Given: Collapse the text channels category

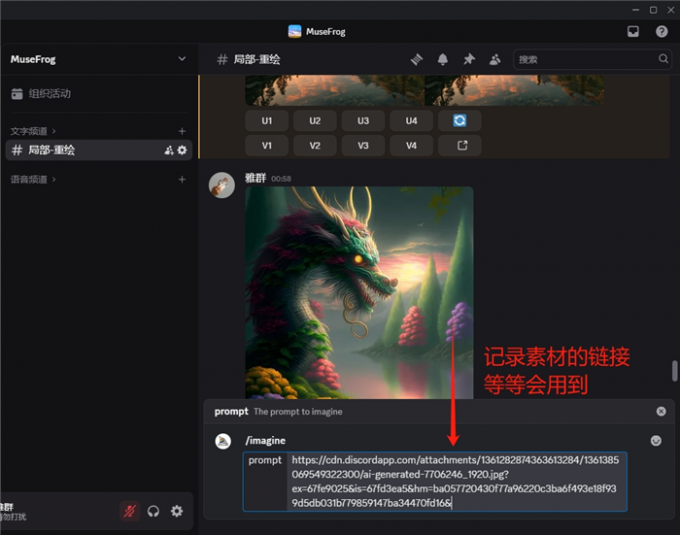Looking at the screenshot, I should tap(33, 131).
